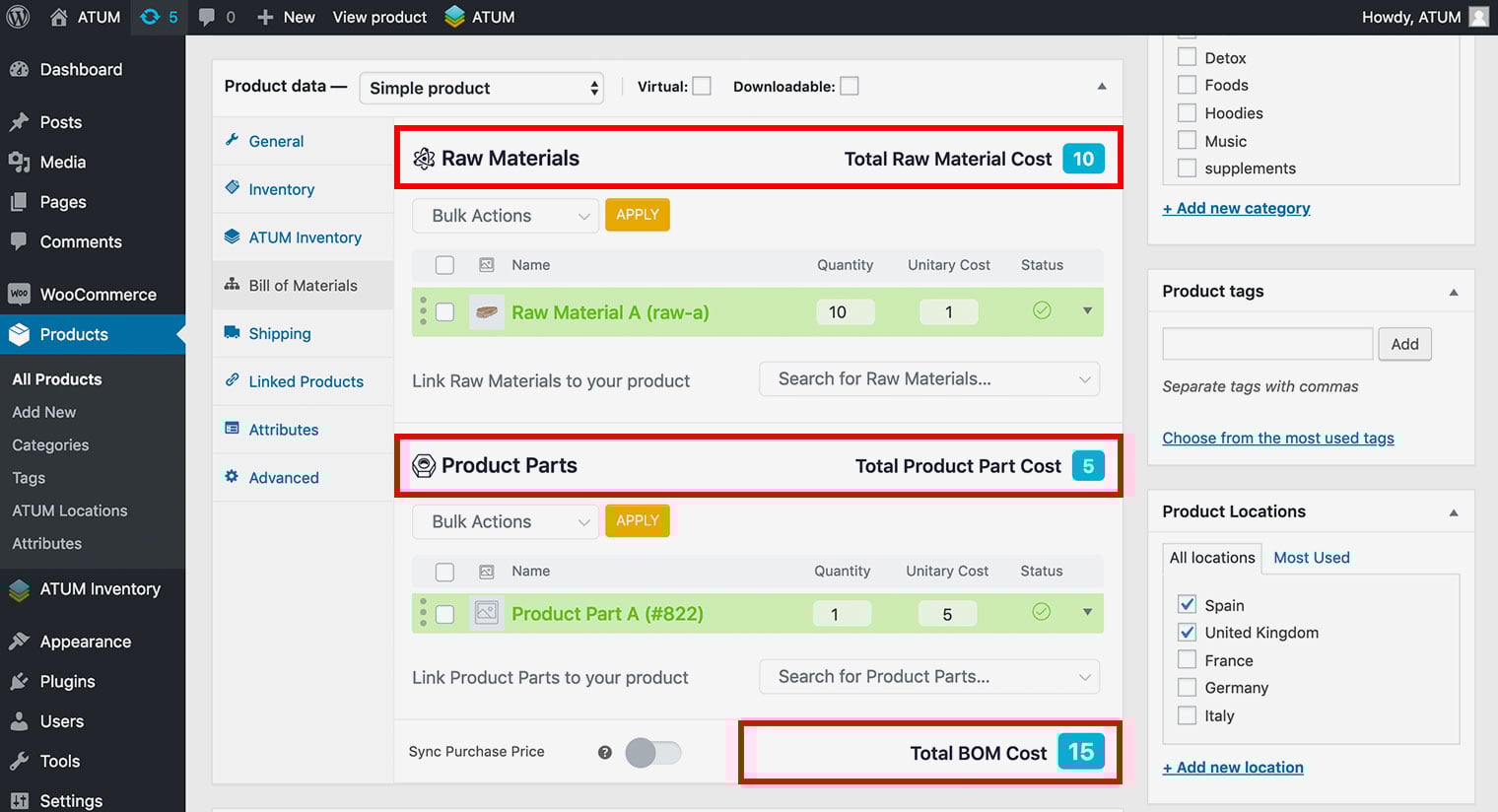Click the ATUM layers icon in top bar
The image size is (1498, 812).
click(x=454, y=17)
